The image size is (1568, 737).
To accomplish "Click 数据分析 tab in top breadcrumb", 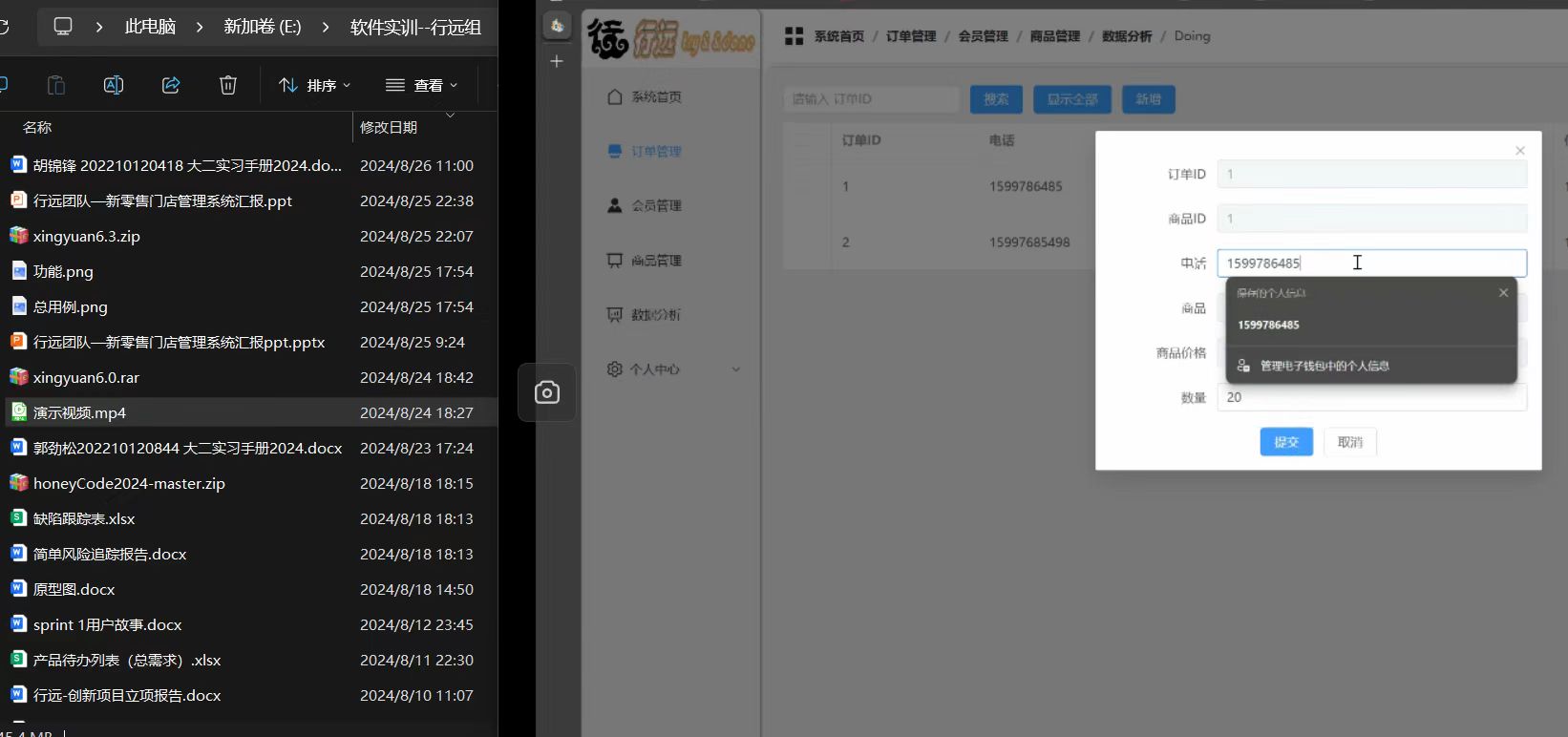I will tap(1127, 36).
